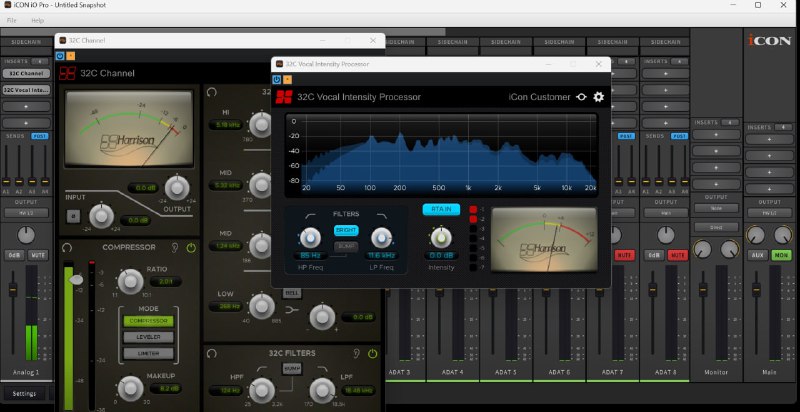This screenshot has width=800, height=412.
Task: Click the iCON logo at top right
Action: pyautogui.click(x=769, y=40)
